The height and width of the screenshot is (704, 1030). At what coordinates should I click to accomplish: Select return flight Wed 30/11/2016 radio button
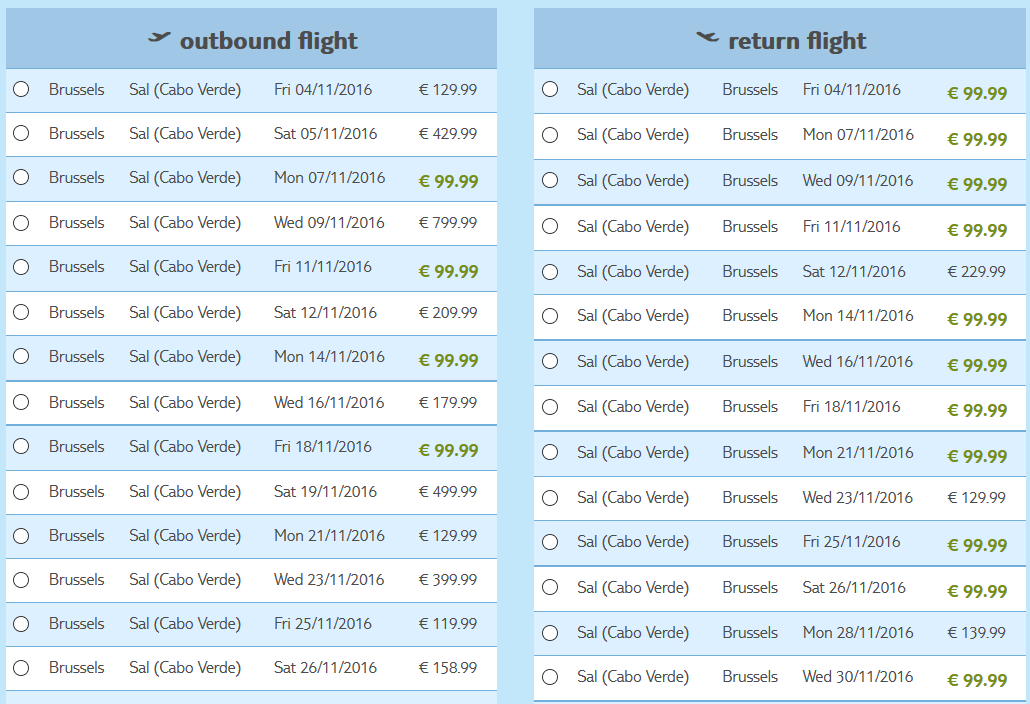coord(550,676)
